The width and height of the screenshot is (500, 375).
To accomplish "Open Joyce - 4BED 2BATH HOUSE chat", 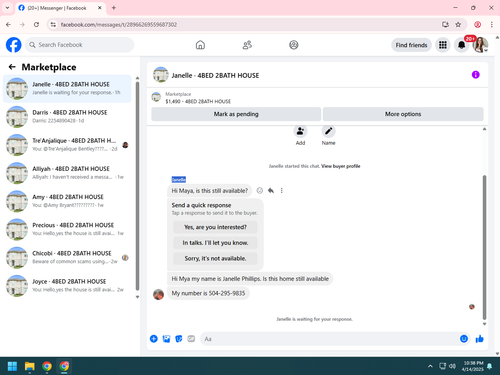I will tap(67, 286).
